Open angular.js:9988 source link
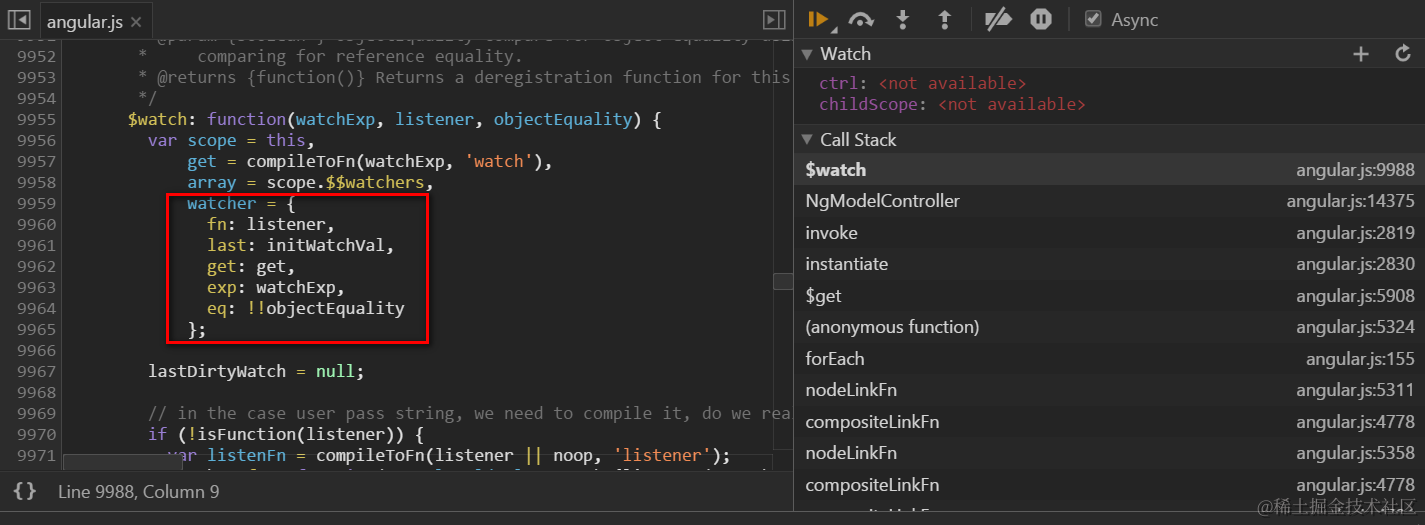The width and height of the screenshot is (1425, 525). 1355,170
